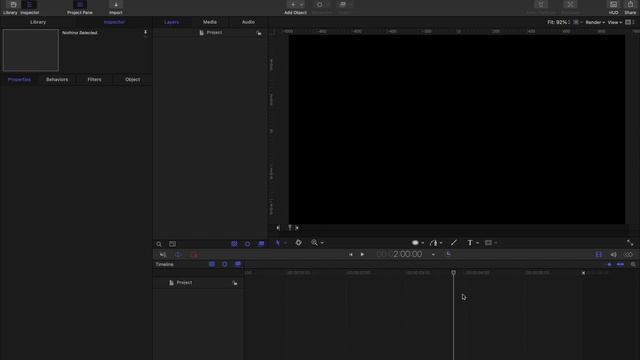This screenshot has height=360, width=640.
Task: Toggle lock on Project in Layers list
Action: pos(259,33)
